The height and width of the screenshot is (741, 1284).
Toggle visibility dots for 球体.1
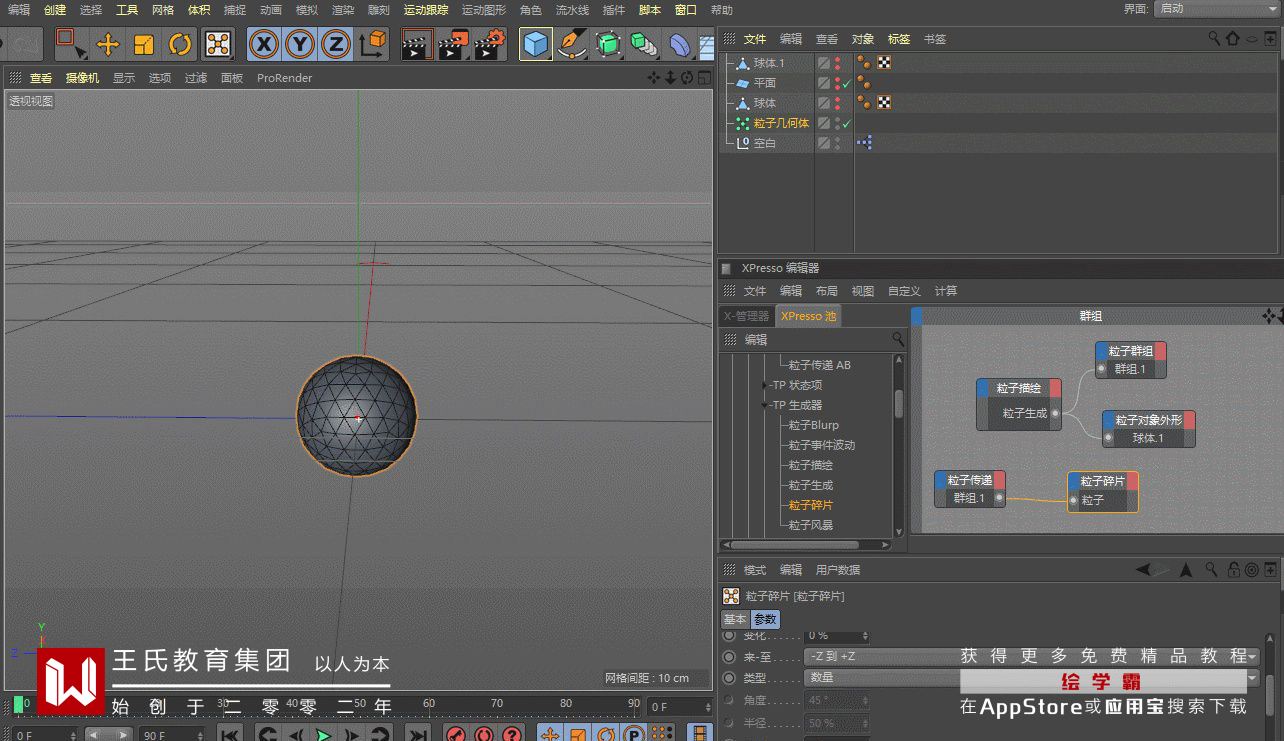837,63
